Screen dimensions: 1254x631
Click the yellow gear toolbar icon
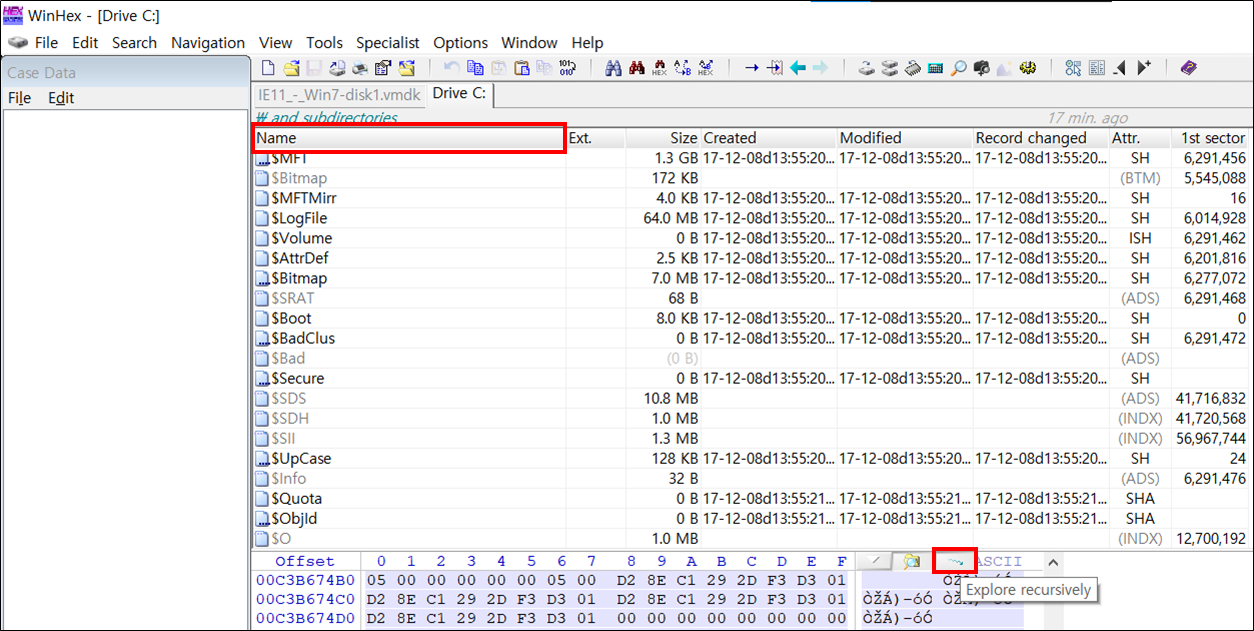click(1027, 68)
